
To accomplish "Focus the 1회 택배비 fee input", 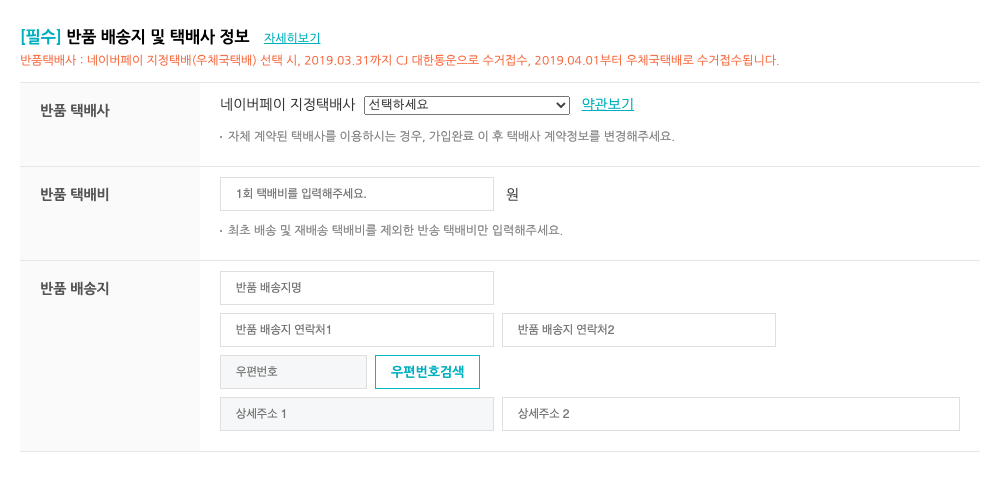I will (x=357, y=194).
